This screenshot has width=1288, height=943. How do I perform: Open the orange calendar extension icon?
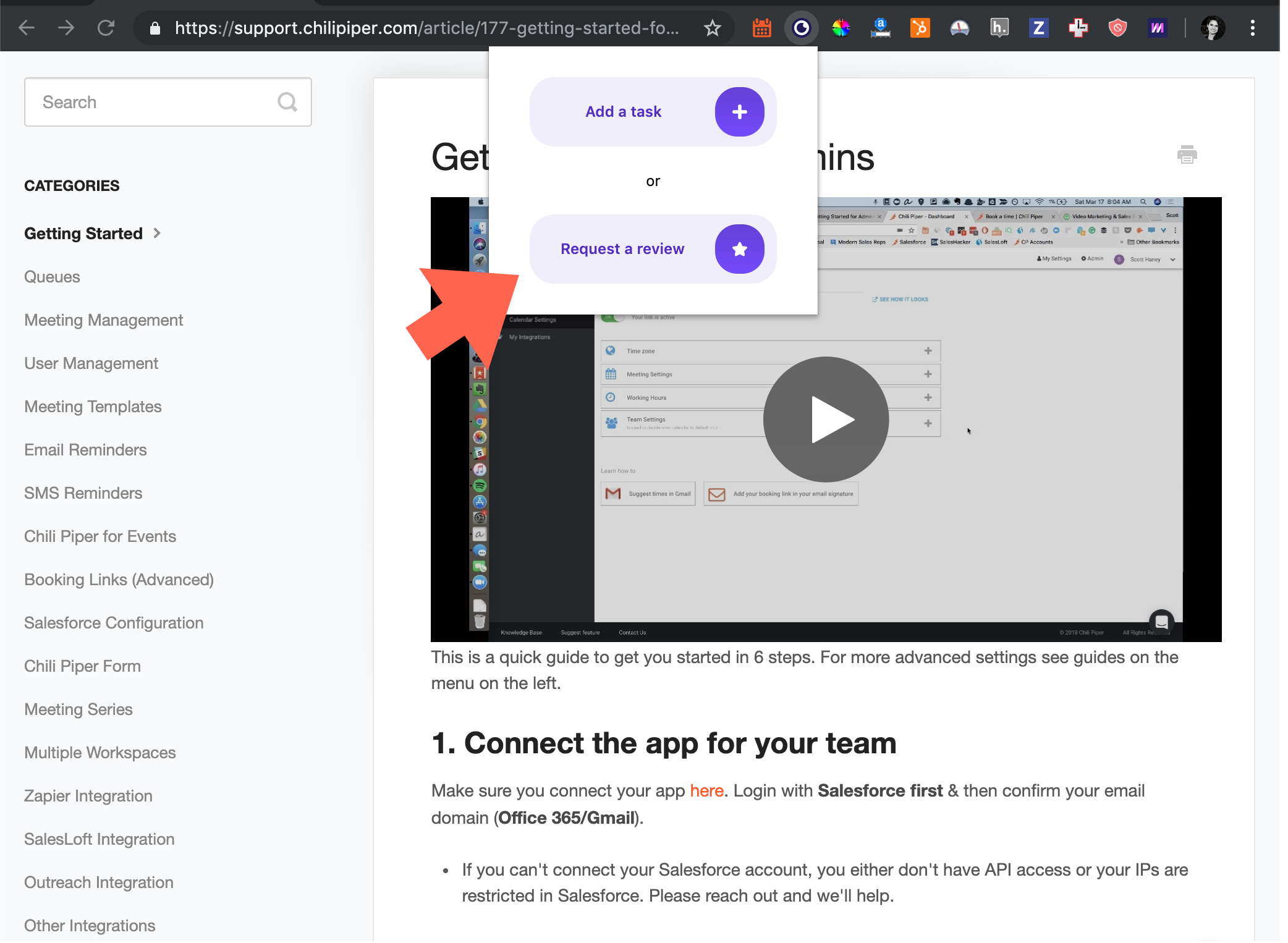pos(761,28)
